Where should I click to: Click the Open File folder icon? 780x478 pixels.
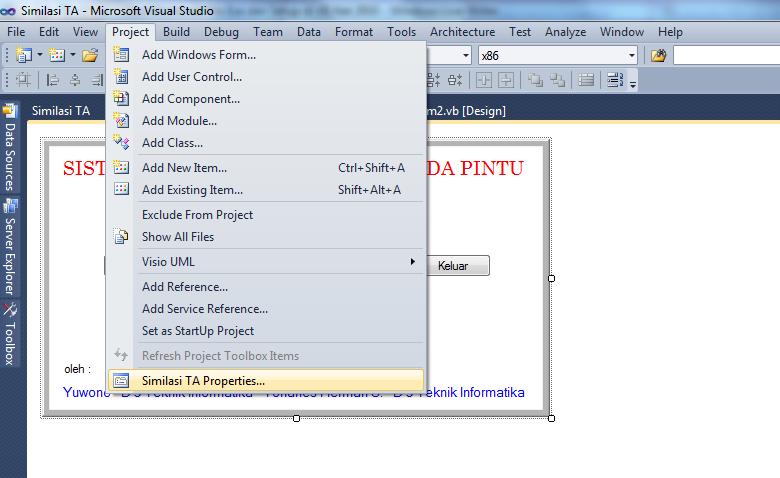[90, 55]
